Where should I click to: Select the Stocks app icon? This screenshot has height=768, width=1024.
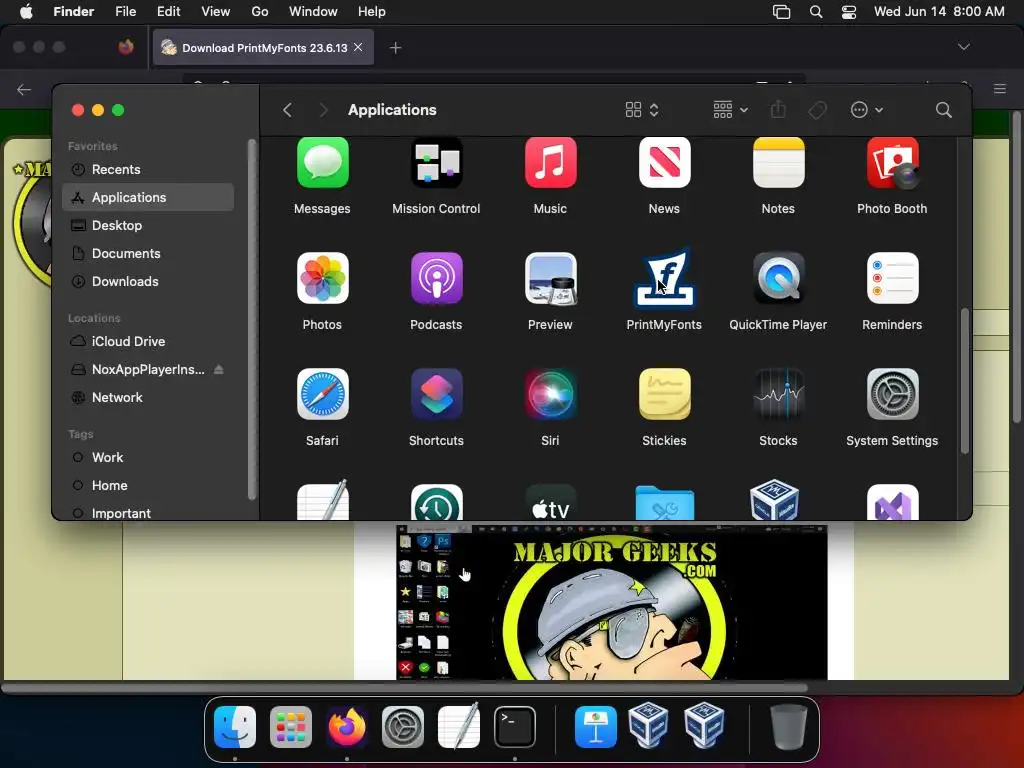click(x=778, y=394)
